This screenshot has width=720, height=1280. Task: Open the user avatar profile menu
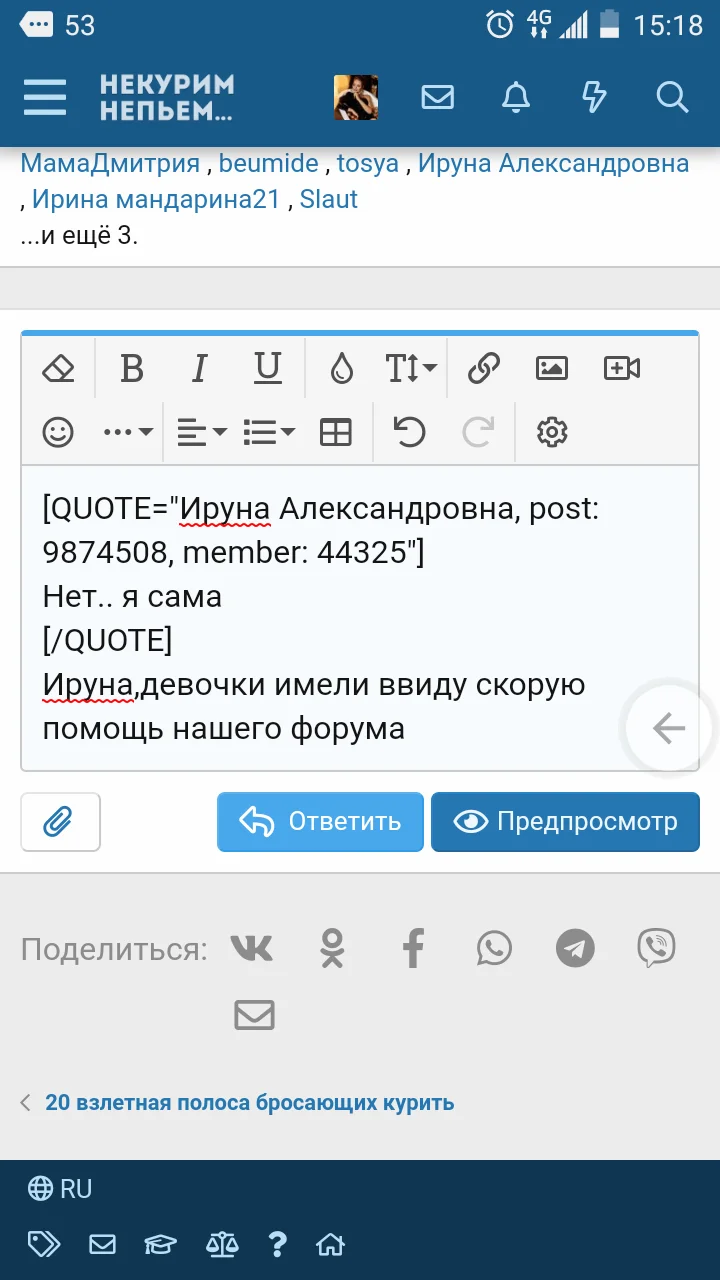356,97
